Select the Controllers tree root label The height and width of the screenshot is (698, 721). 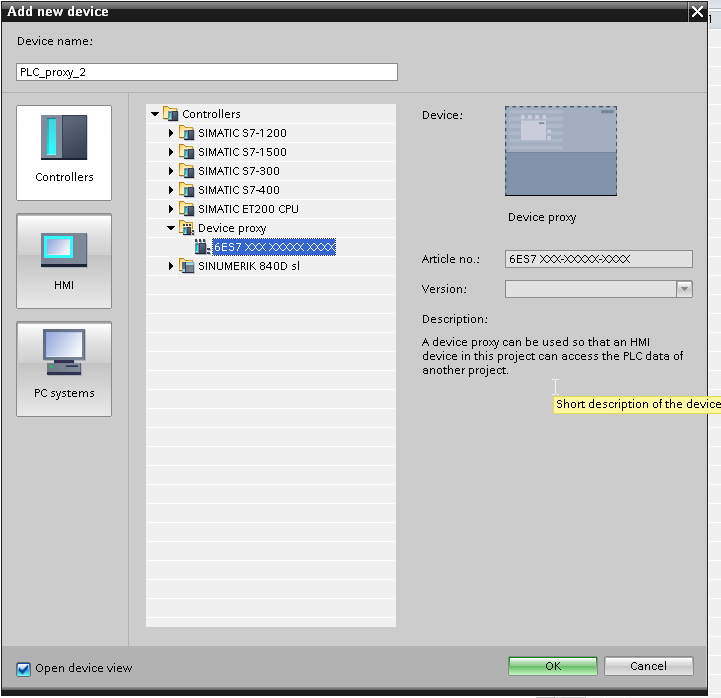(x=212, y=114)
